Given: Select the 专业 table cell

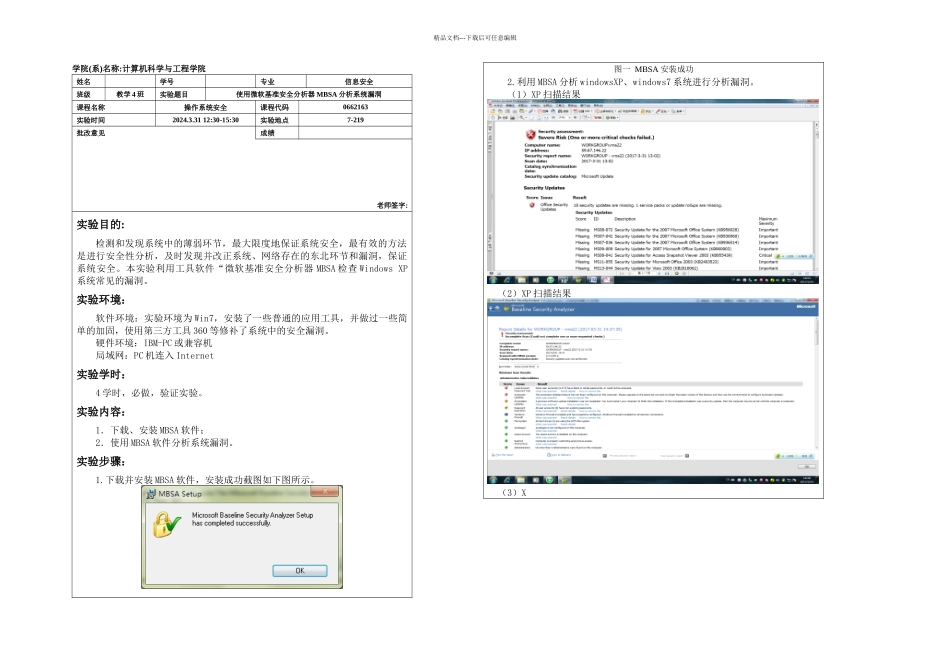Looking at the screenshot, I should (281, 81).
